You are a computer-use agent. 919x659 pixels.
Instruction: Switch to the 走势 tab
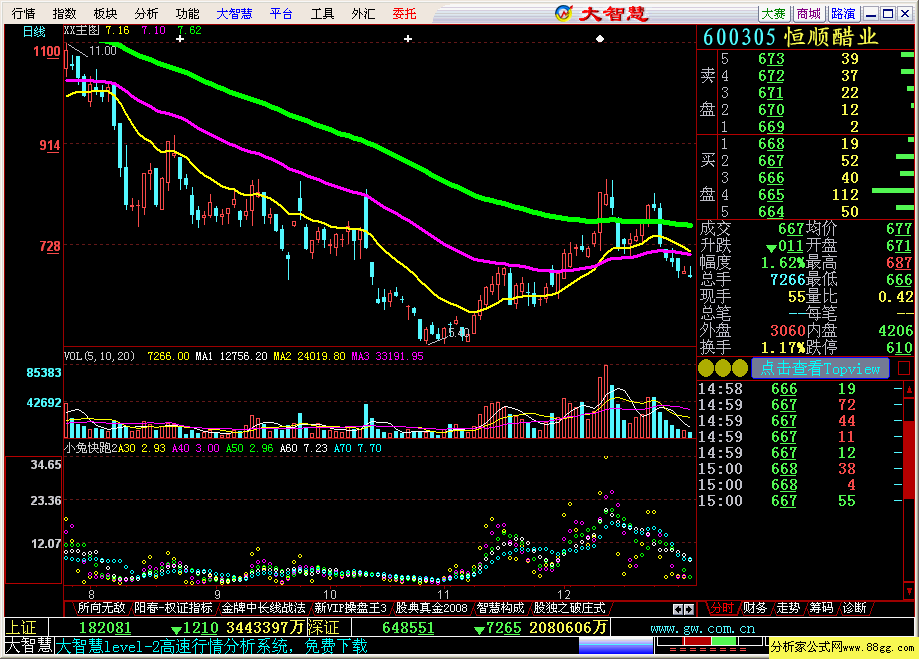pos(788,608)
